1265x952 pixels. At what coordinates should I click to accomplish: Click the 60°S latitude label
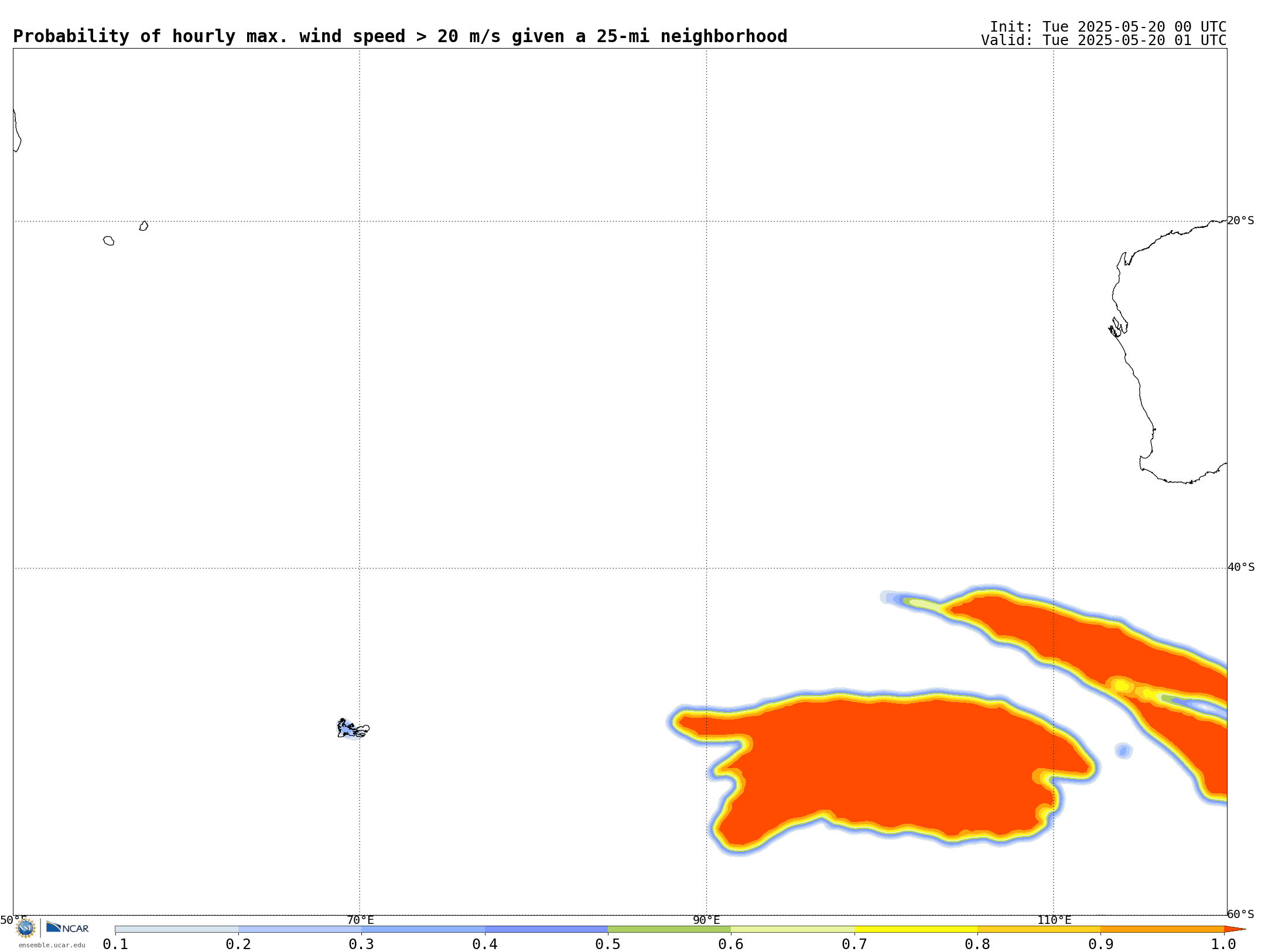click(1240, 914)
